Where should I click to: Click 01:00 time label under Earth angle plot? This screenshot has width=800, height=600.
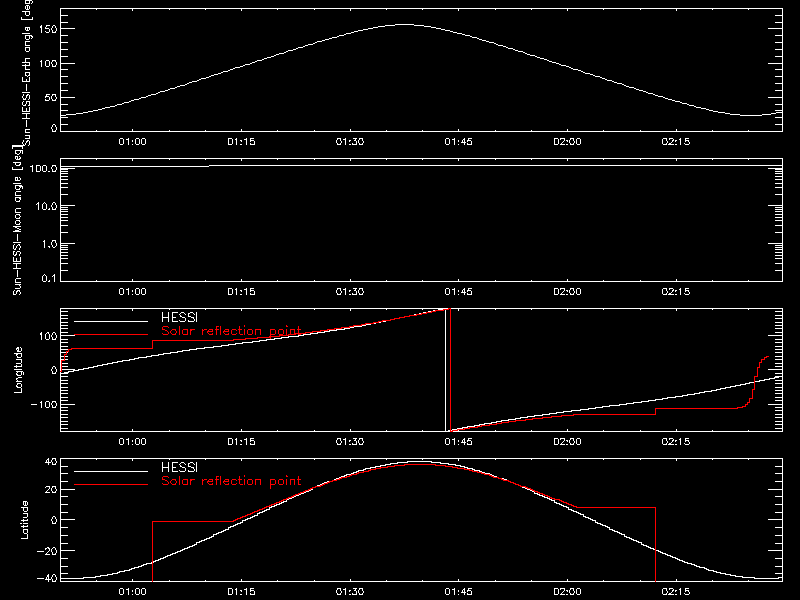point(133,142)
